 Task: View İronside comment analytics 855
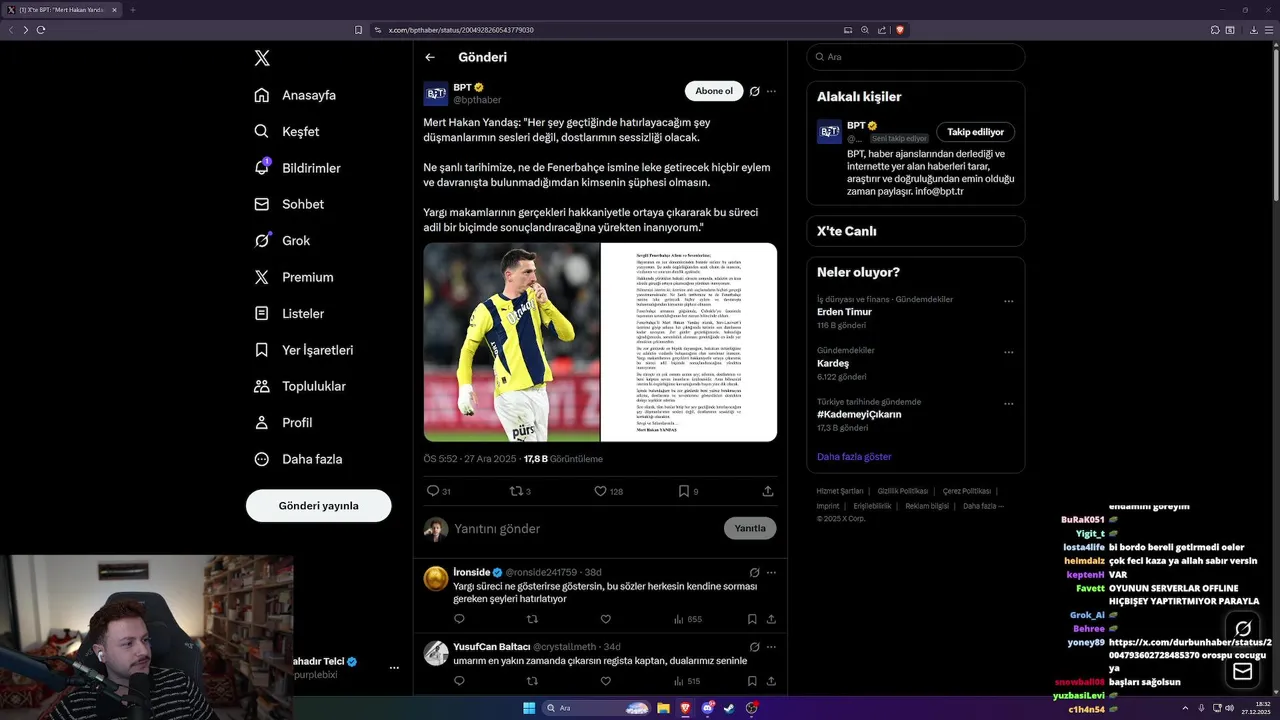click(688, 619)
